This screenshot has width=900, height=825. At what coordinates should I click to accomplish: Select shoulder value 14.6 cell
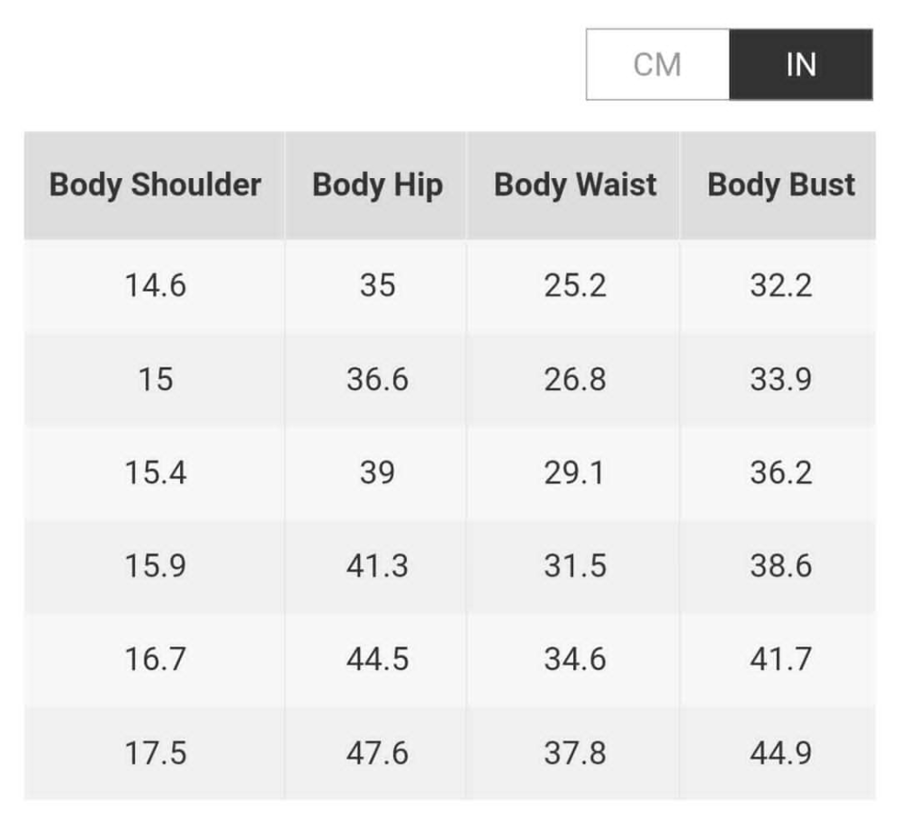click(x=154, y=286)
